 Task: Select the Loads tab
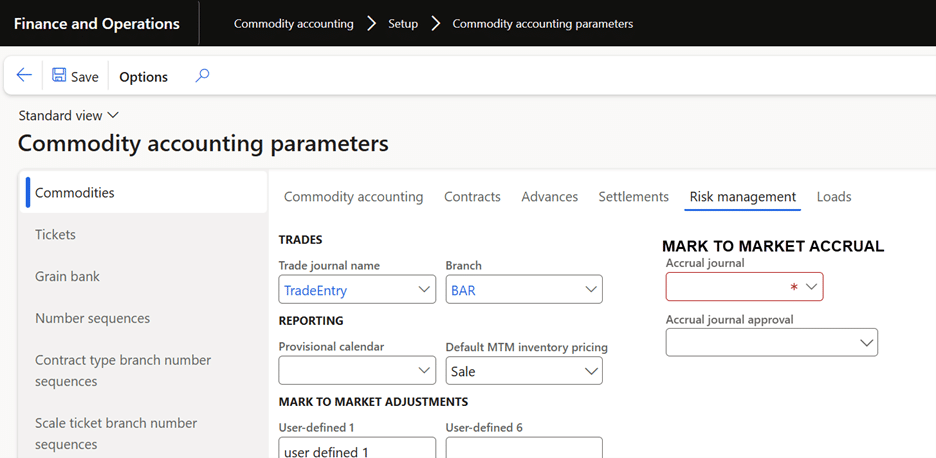tap(834, 197)
